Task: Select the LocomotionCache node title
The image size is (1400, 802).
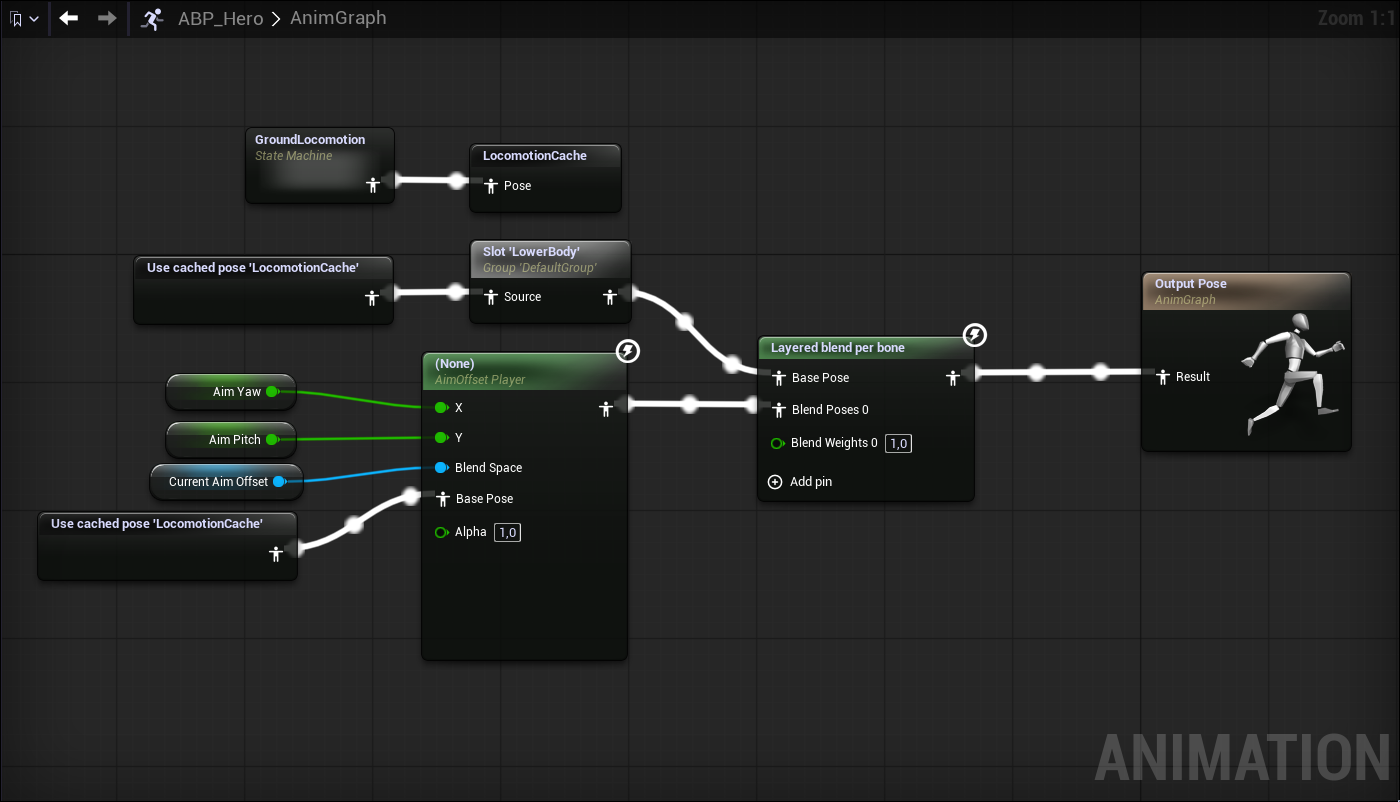Action: tap(535, 156)
